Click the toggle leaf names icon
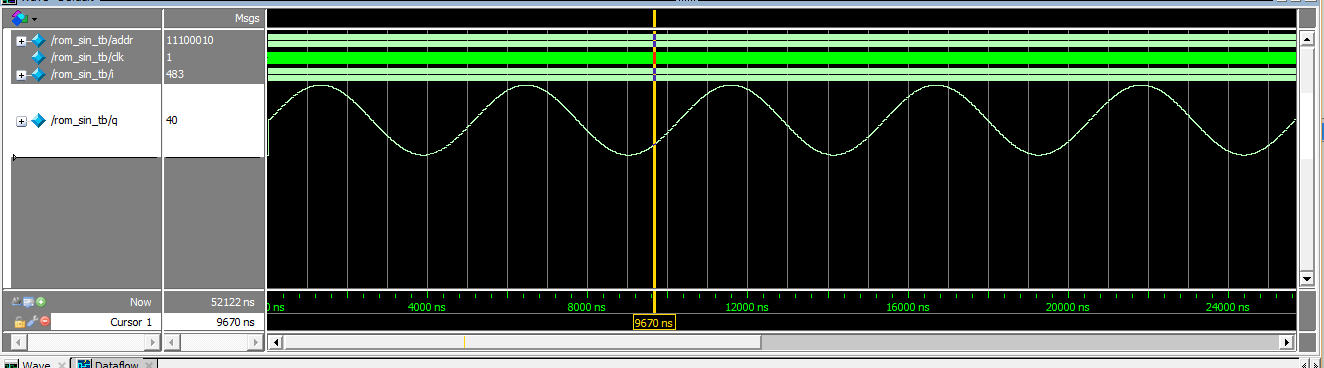The image size is (1324, 368). coord(17,301)
